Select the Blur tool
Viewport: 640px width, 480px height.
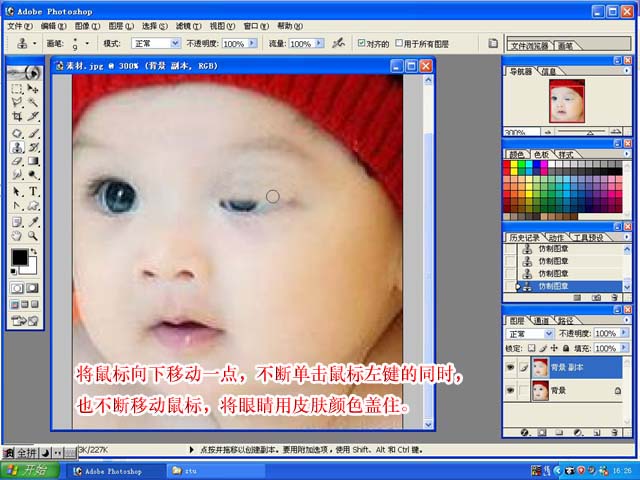click(17, 175)
